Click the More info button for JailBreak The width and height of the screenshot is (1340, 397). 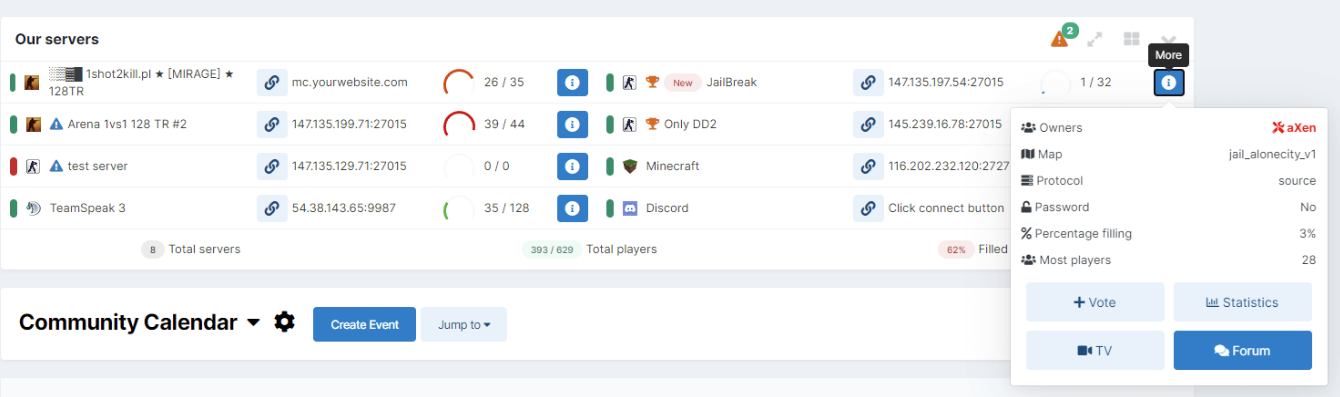click(1169, 82)
